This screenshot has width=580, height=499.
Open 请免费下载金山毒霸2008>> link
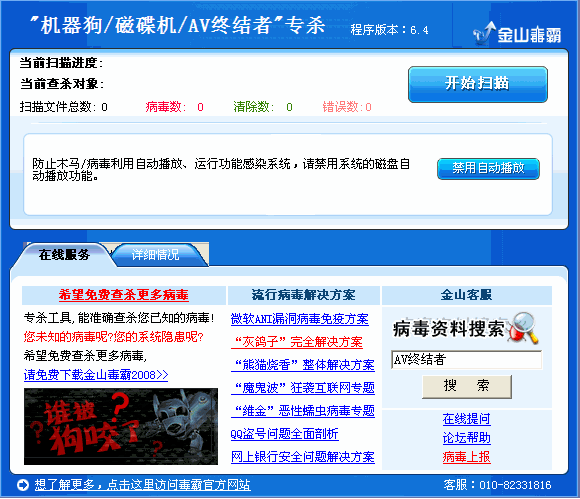point(96,375)
